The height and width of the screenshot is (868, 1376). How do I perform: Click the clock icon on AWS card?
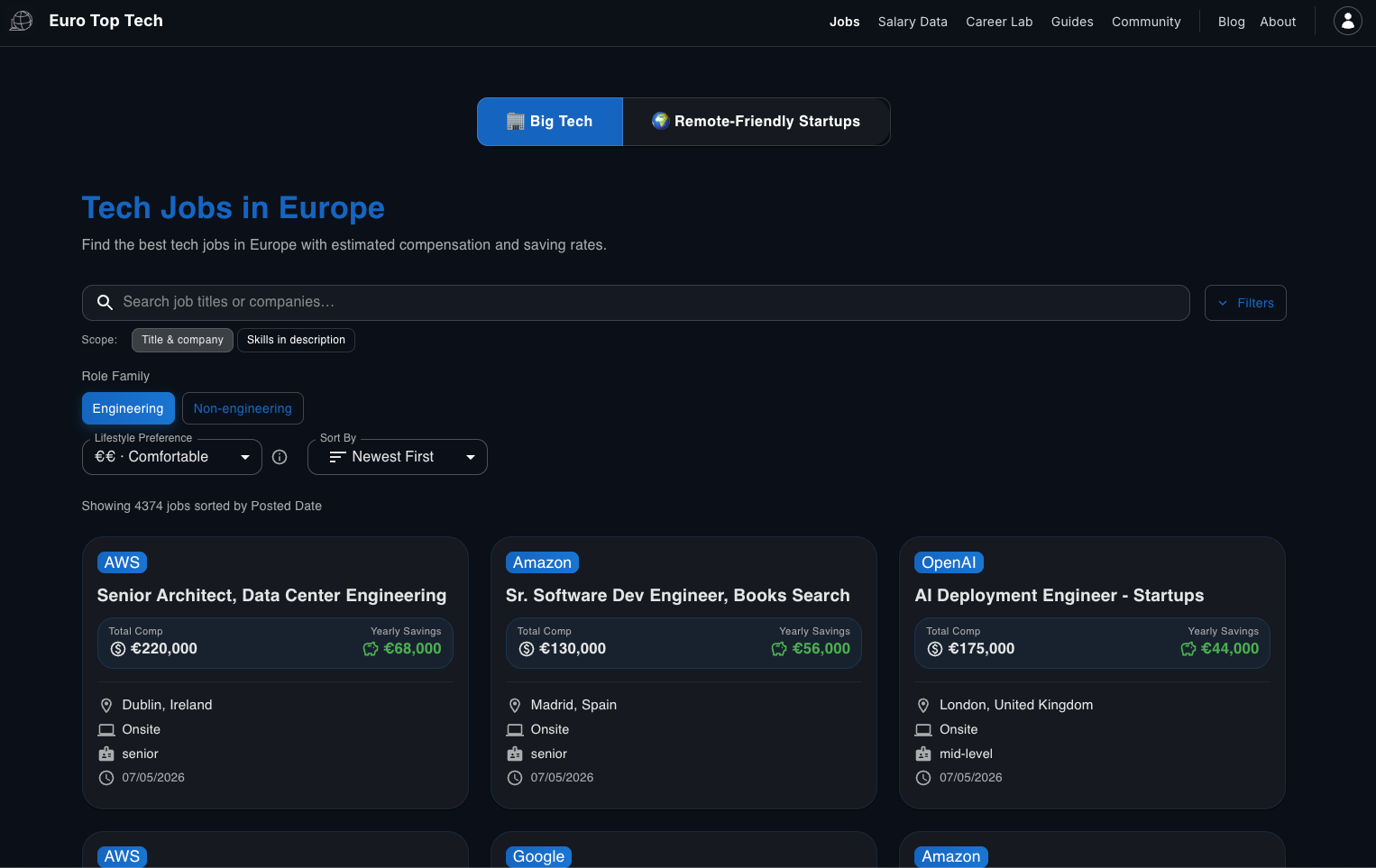(106, 778)
